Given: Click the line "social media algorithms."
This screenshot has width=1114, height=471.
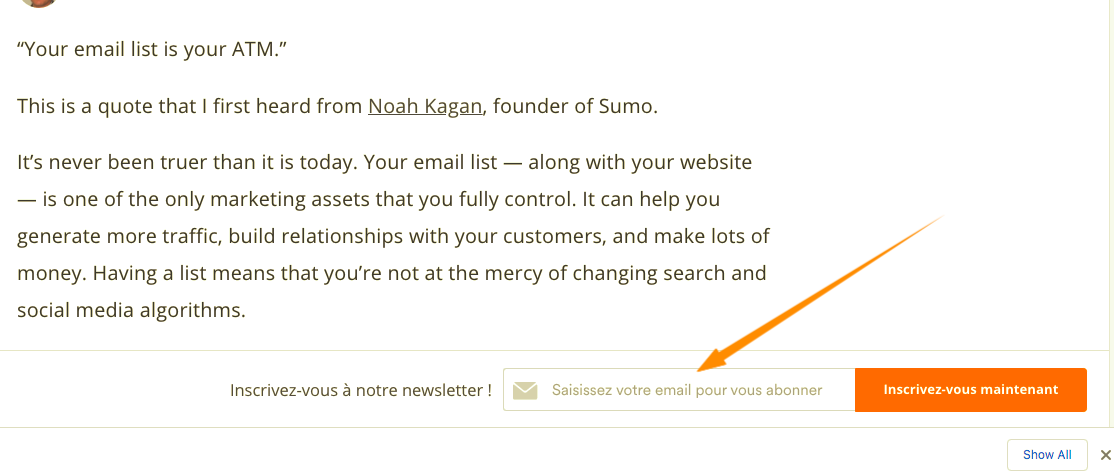Looking at the screenshot, I should (x=131, y=309).
